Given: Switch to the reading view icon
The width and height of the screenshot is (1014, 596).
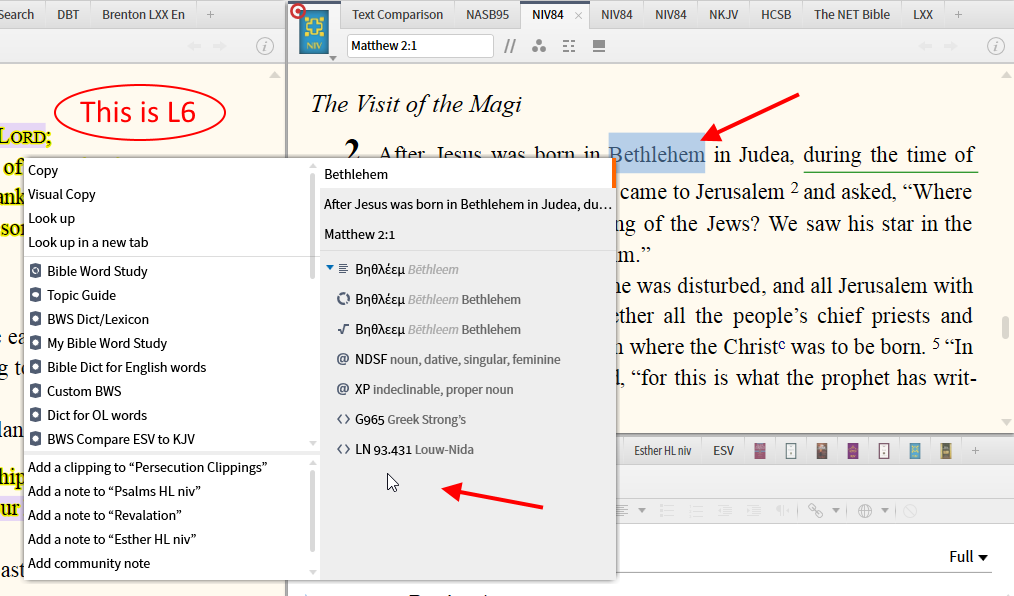Looking at the screenshot, I should (599, 46).
